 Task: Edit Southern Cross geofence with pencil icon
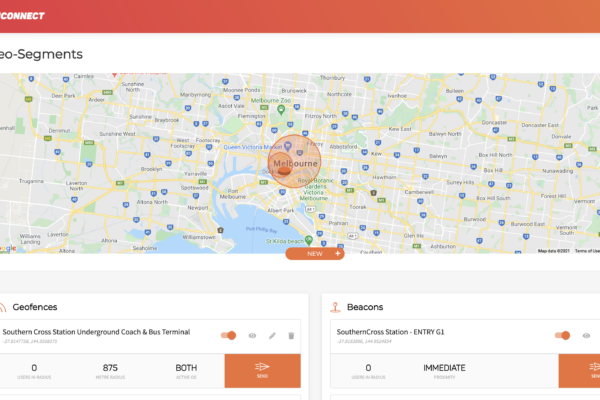click(x=272, y=336)
